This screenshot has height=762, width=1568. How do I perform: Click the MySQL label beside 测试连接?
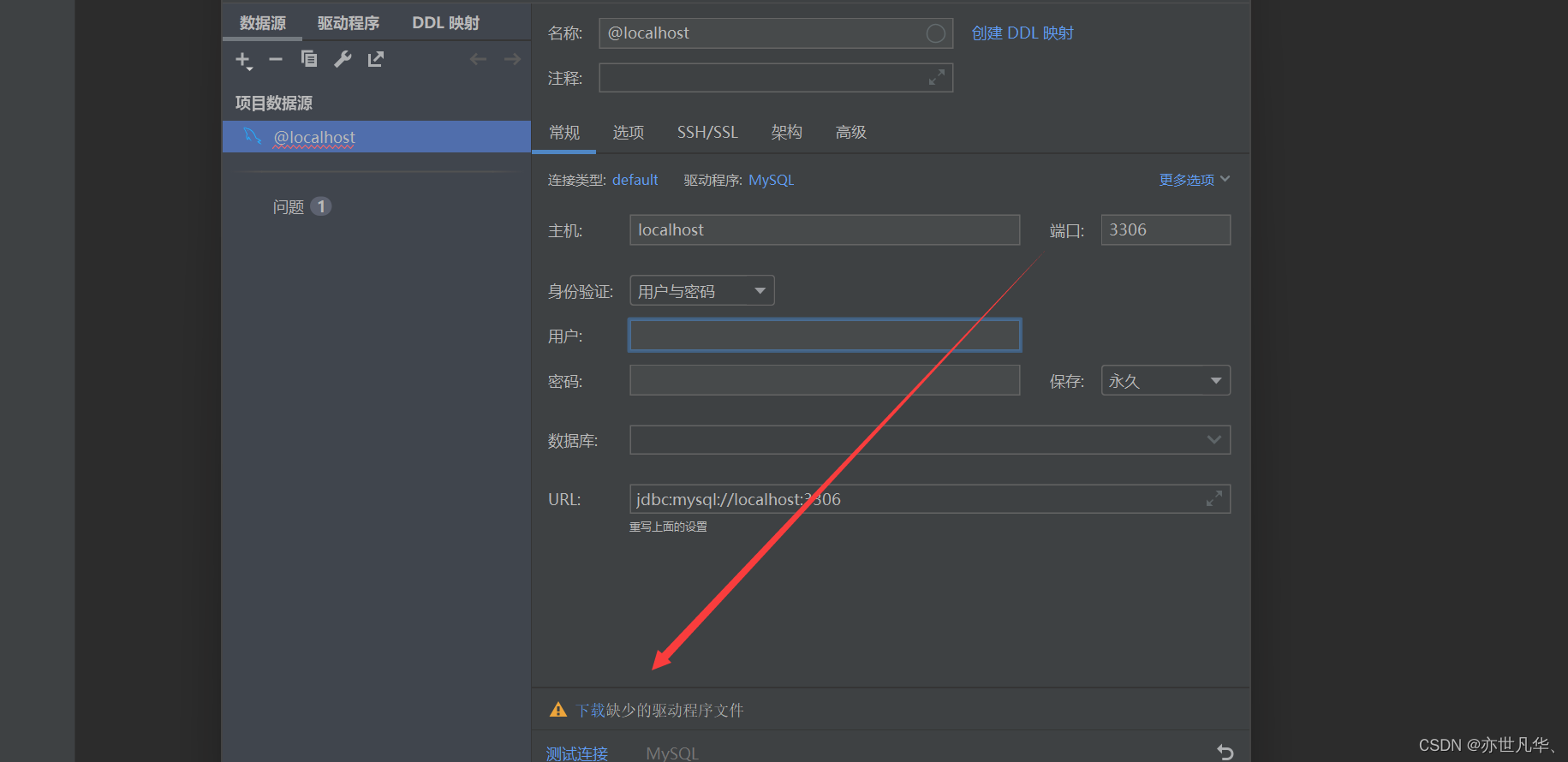point(672,753)
